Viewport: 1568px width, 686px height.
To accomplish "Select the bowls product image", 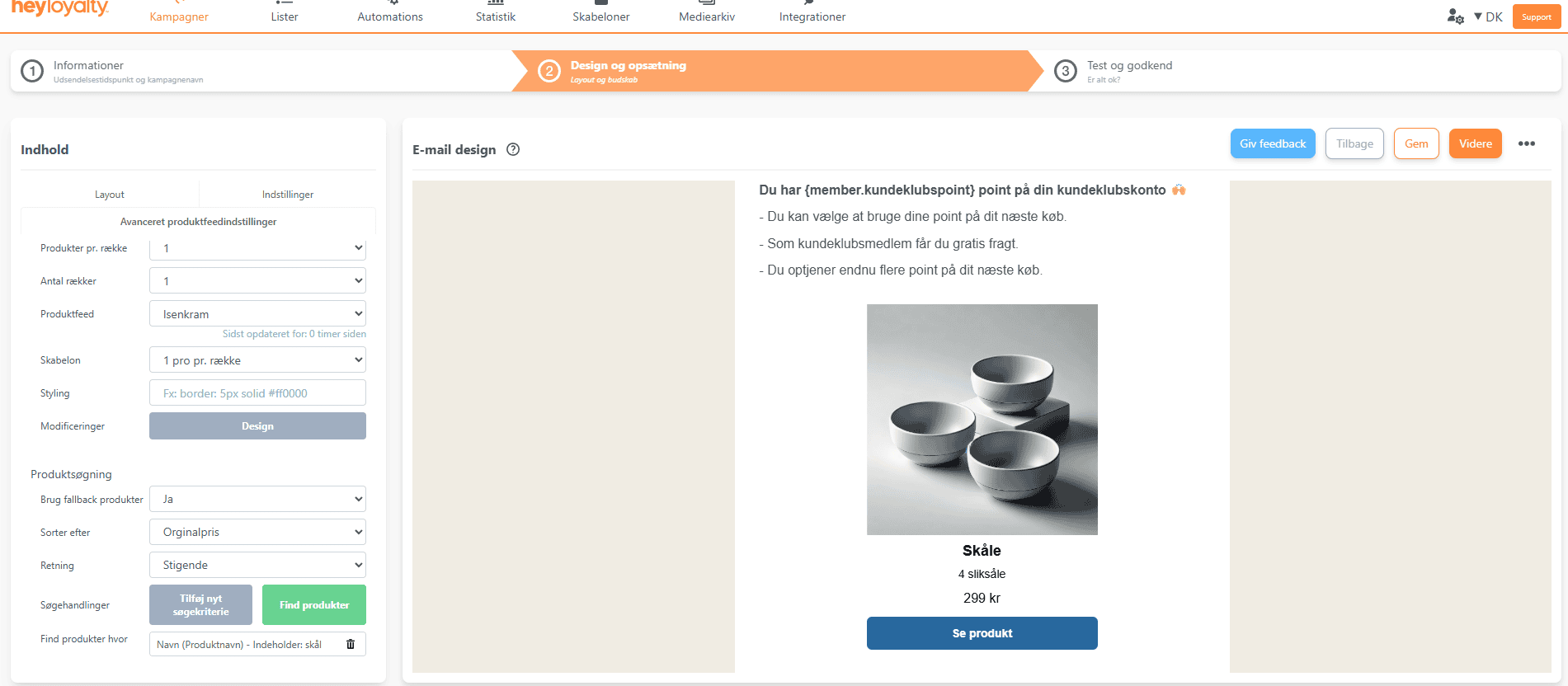I will click(982, 419).
